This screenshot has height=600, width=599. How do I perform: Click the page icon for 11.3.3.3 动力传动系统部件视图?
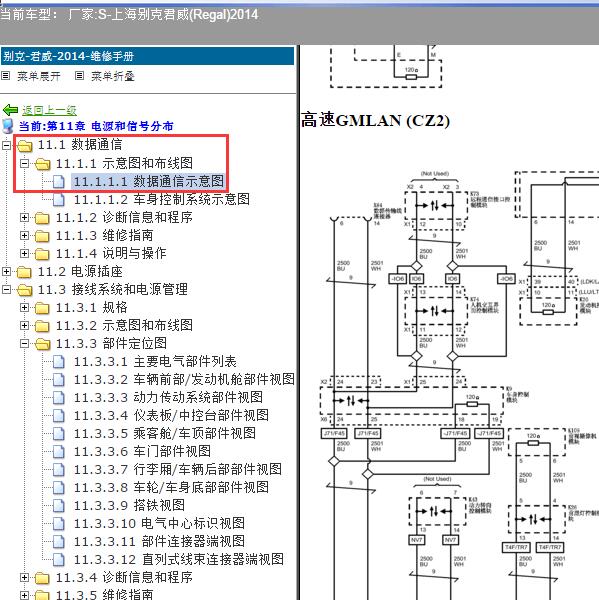(59, 397)
